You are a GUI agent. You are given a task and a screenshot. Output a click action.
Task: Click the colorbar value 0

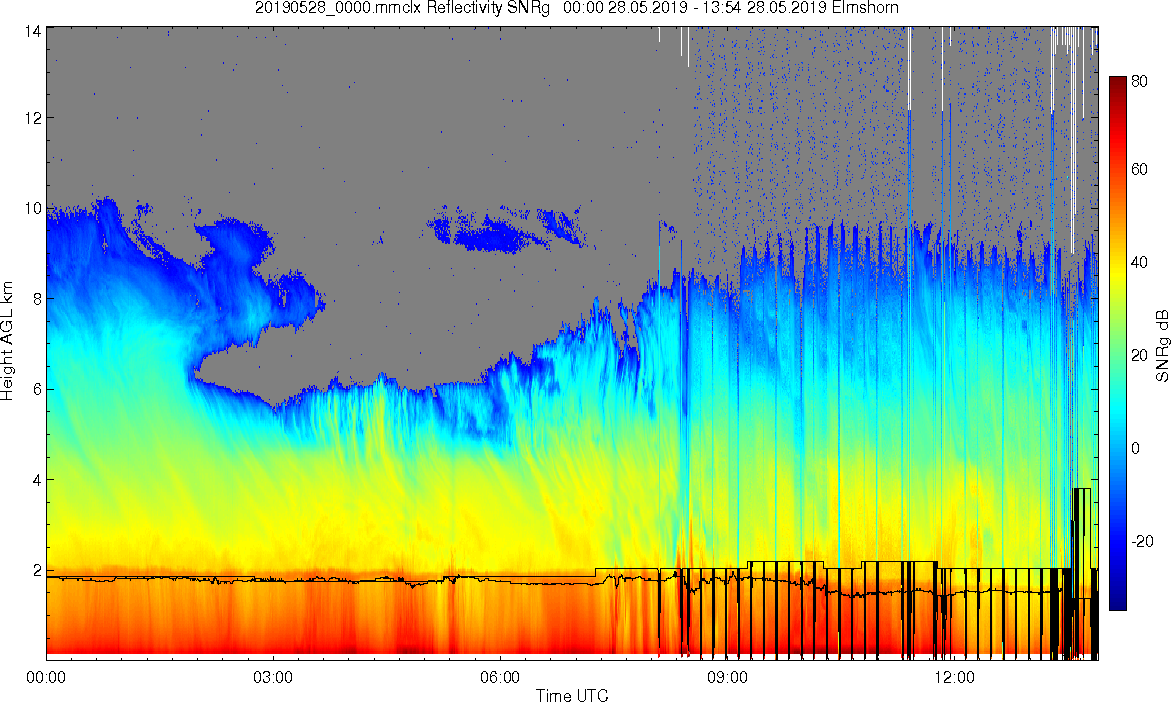coord(1136,448)
